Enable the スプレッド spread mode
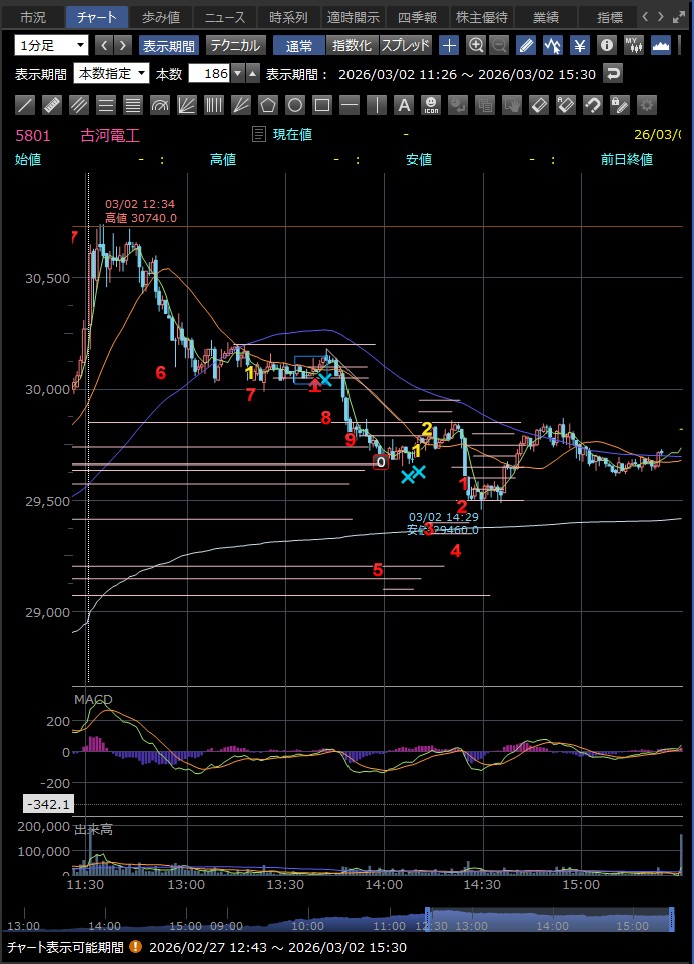The width and height of the screenshot is (694, 964). [405, 45]
